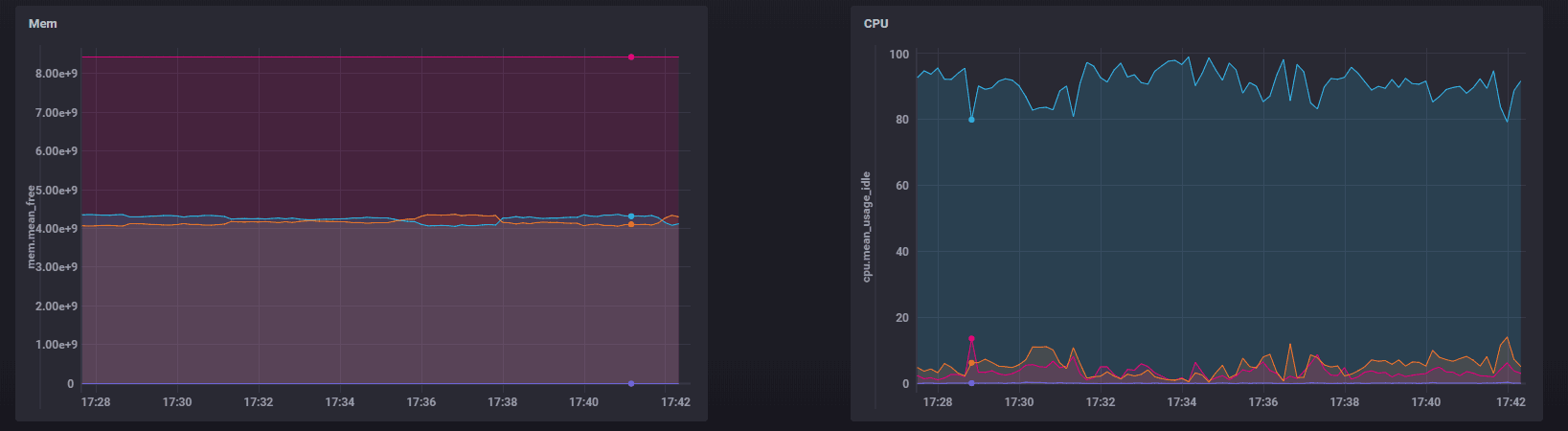Click the Mem panel title
The image size is (1568, 431).
pyautogui.click(x=43, y=24)
